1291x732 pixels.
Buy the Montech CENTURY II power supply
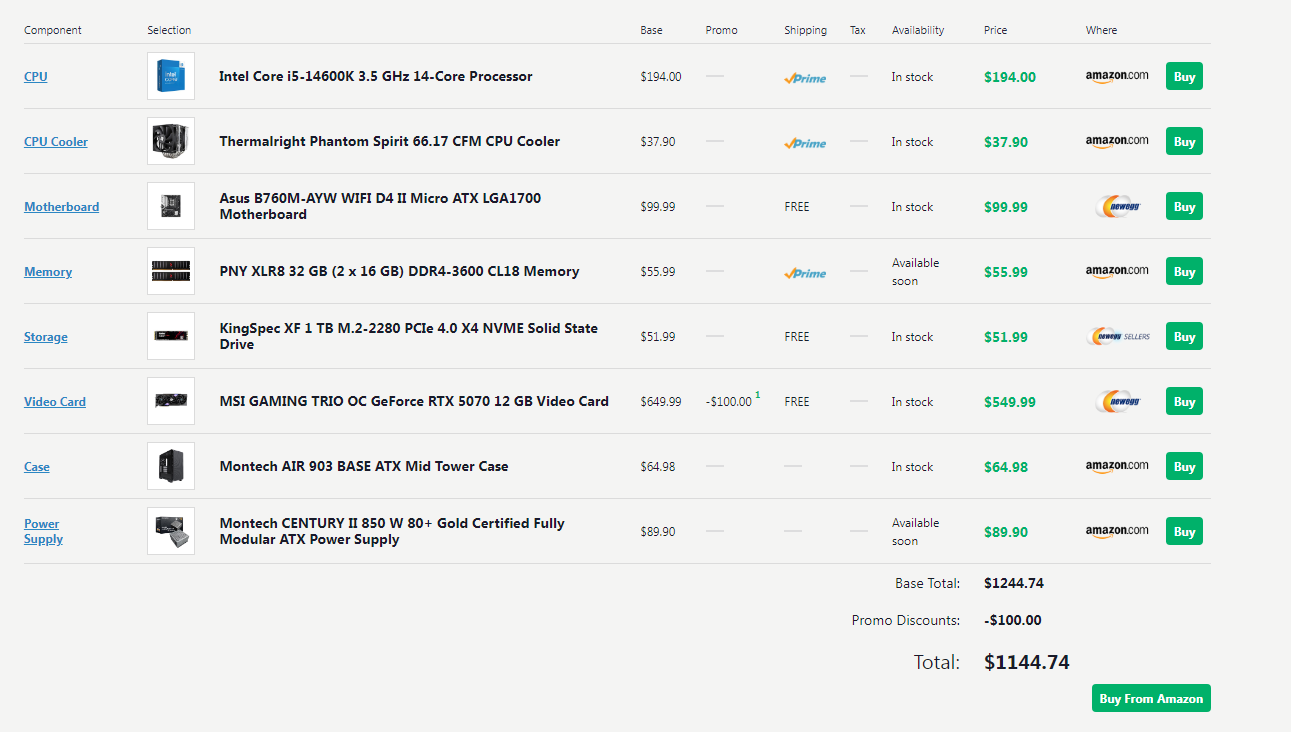(1184, 531)
